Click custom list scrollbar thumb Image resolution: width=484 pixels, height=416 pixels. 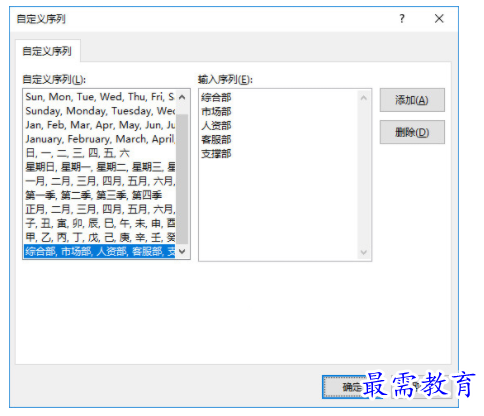click(182, 178)
